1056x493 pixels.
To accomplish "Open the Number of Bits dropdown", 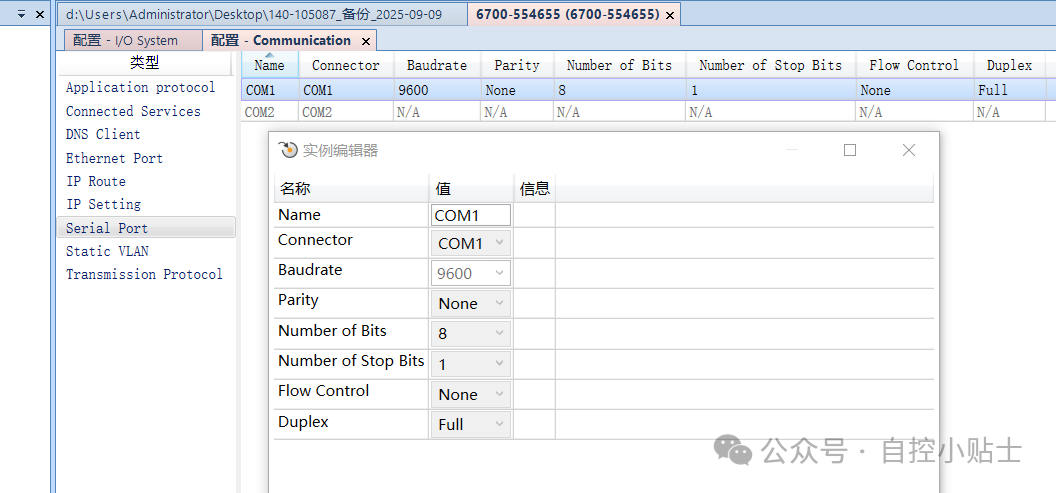I will (471, 333).
